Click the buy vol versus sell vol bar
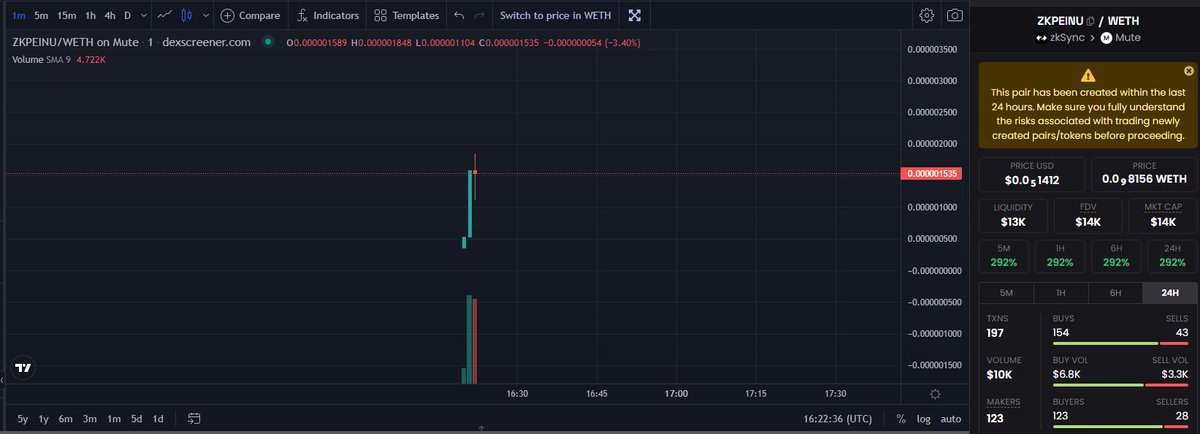Viewport: 1200px width, 434px height. (1120, 387)
